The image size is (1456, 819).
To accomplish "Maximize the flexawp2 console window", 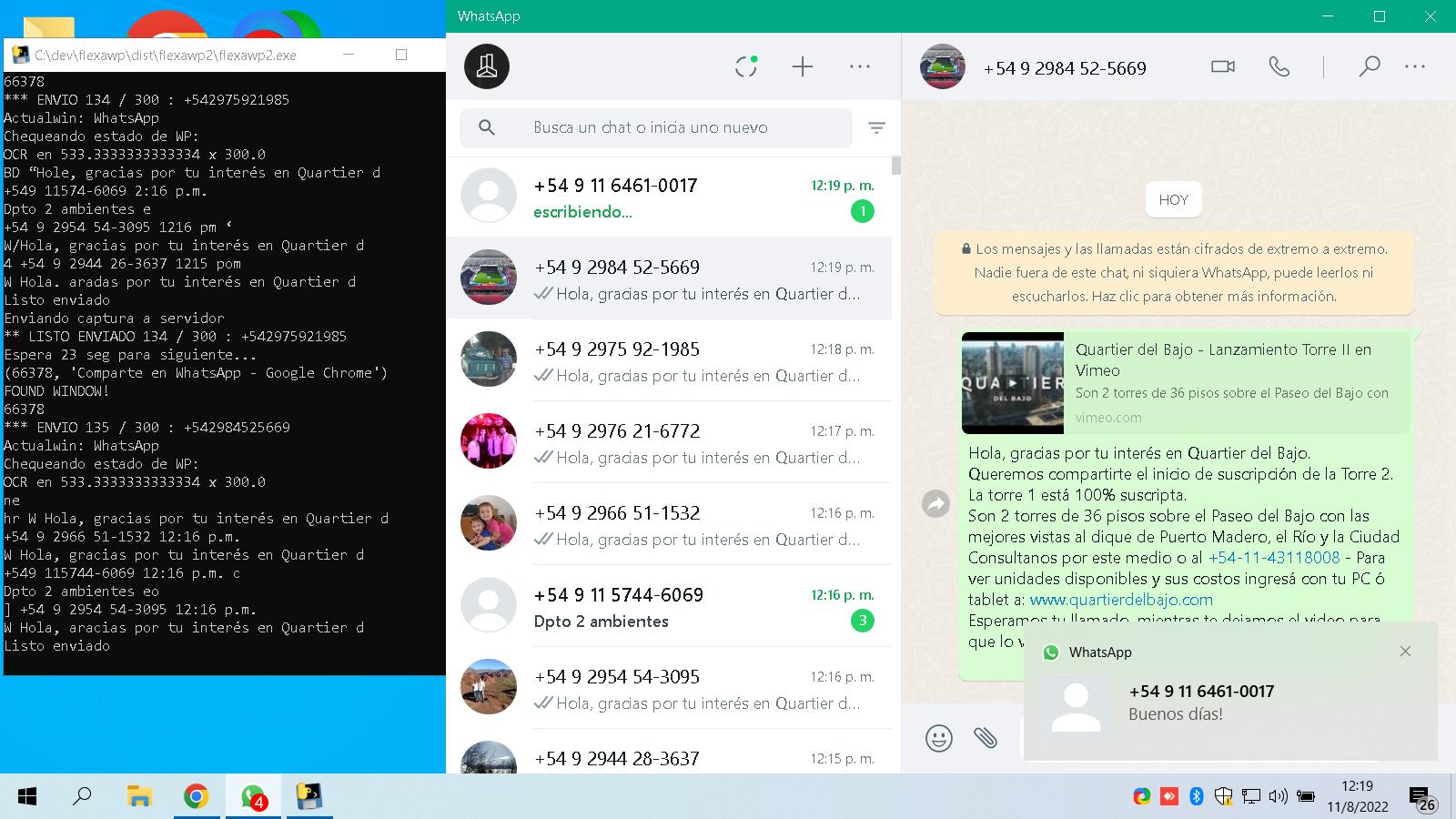I will pyautogui.click(x=401, y=55).
